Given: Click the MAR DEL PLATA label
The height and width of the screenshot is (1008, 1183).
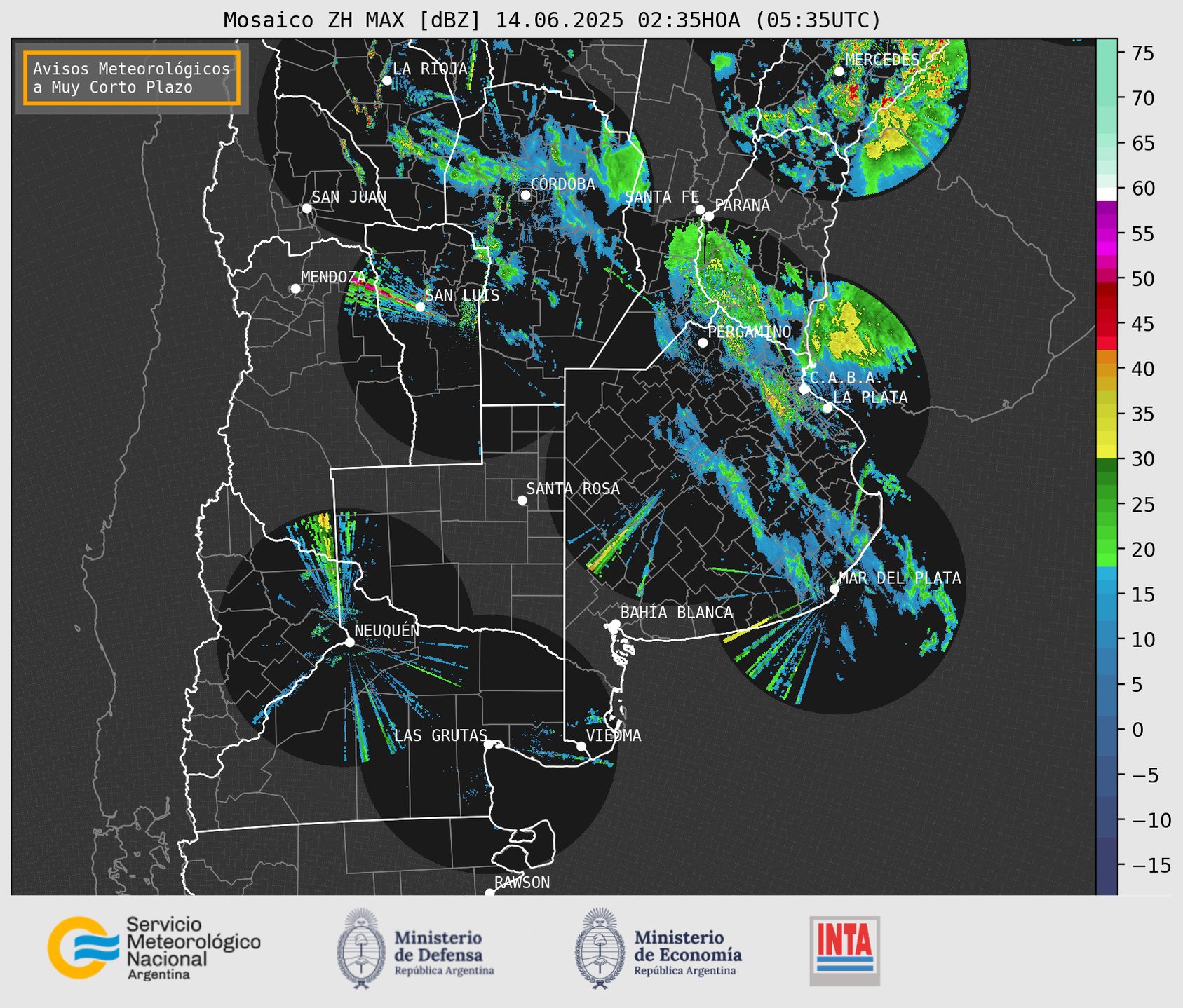Looking at the screenshot, I should (x=900, y=578).
